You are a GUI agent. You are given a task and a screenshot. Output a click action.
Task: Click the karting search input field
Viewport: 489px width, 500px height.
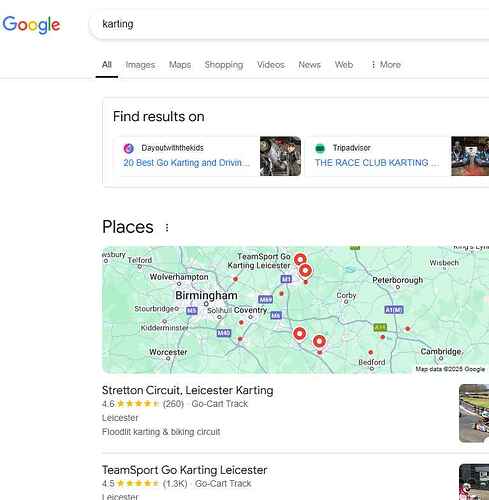point(289,24)
